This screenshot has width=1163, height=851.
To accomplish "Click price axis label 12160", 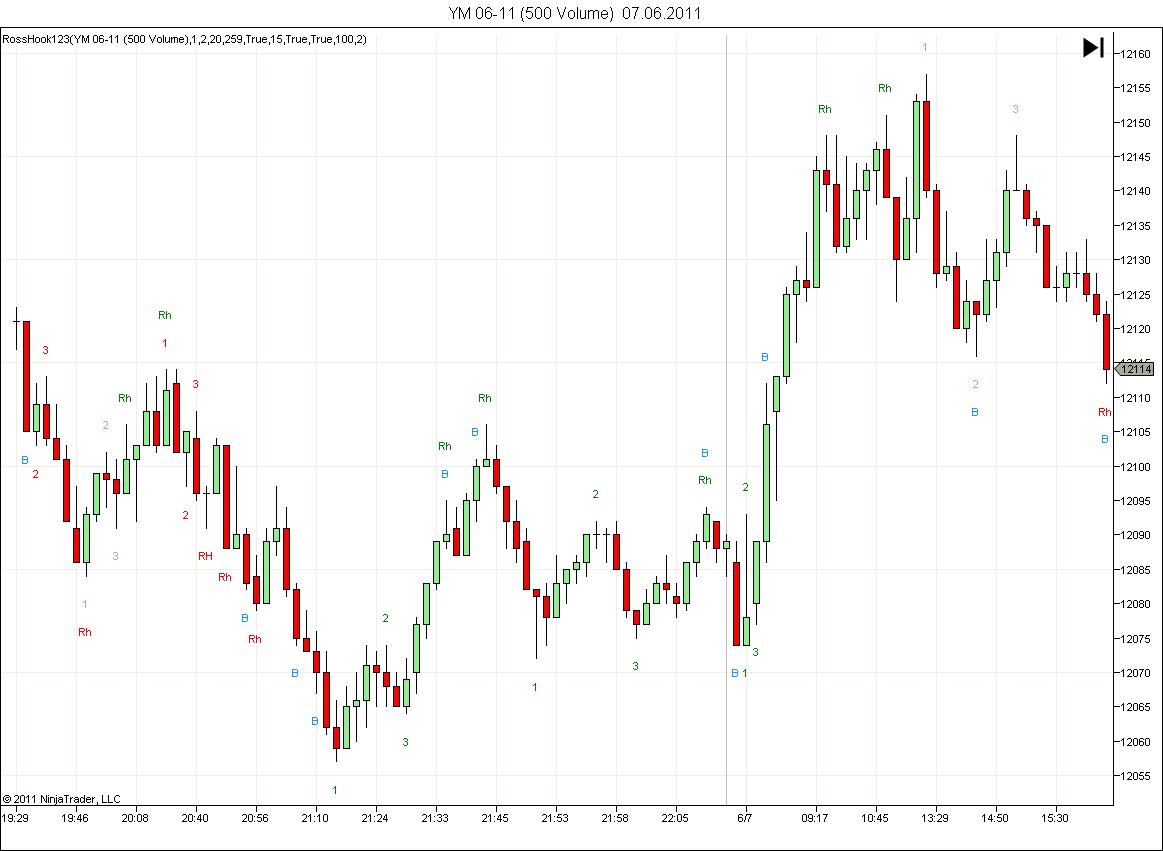I will click(x=1136, y=53).
